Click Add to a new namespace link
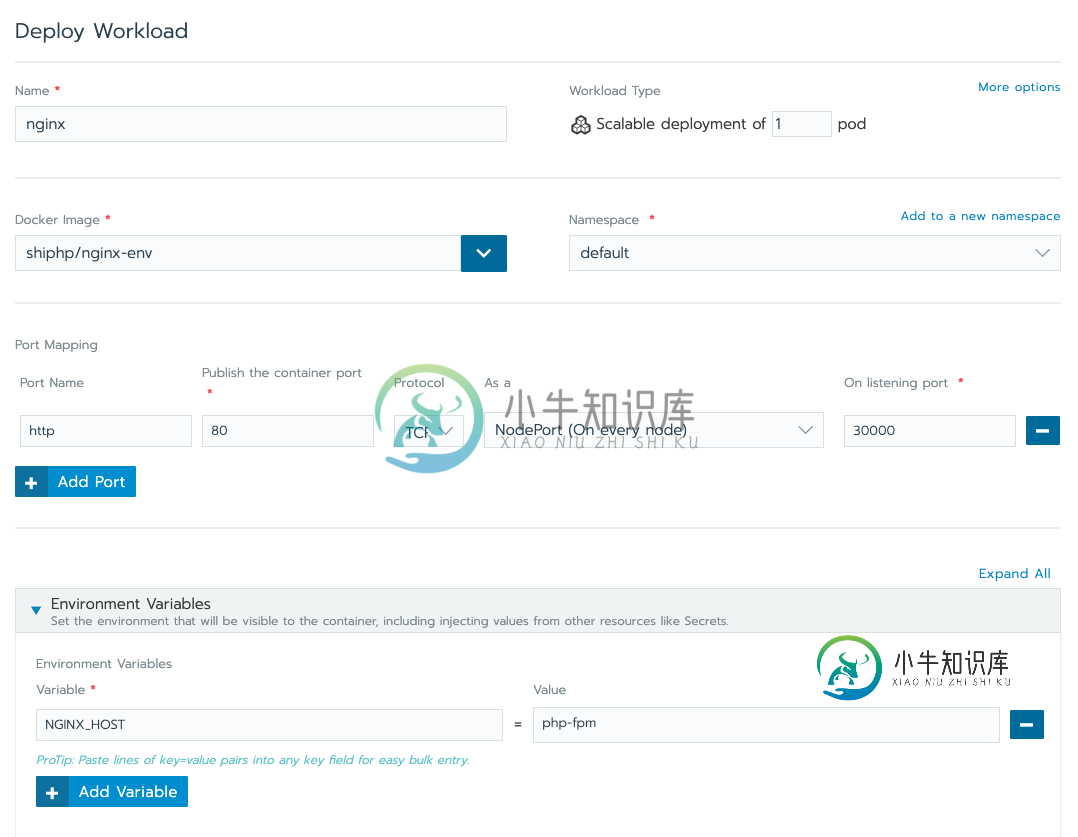The image size is (1078, 837). pyautogui.click(x=979, y=216)
